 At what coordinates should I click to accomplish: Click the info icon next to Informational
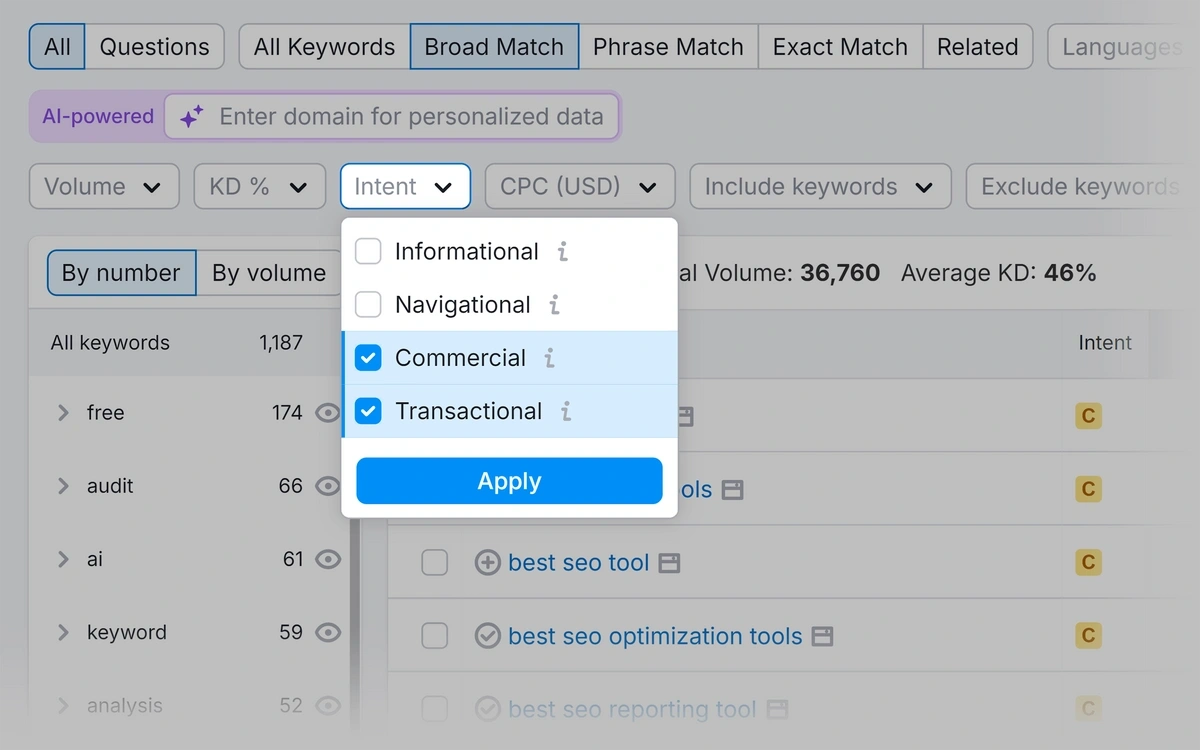[563, 252]
